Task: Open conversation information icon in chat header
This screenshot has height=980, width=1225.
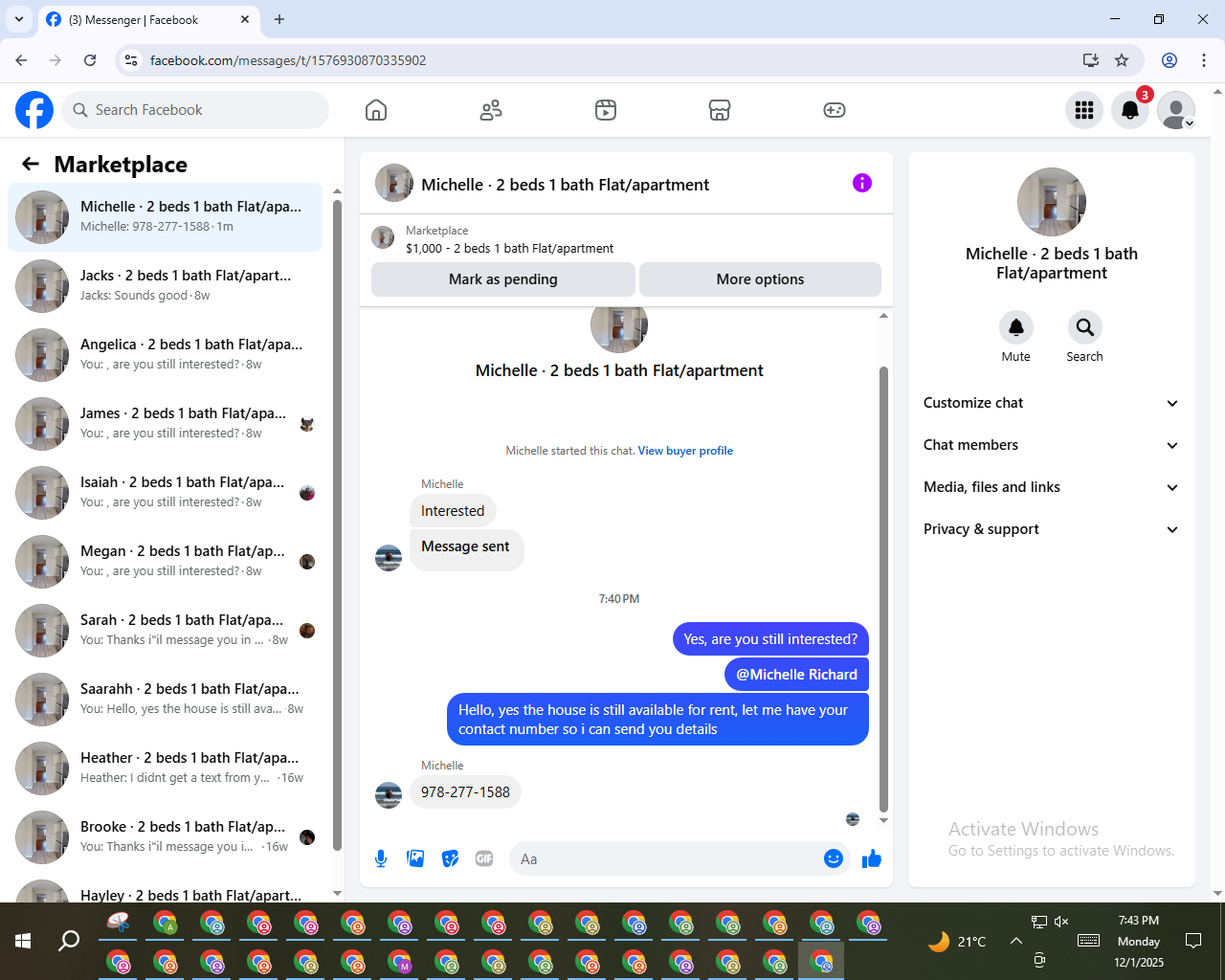Action: [862, 183]
